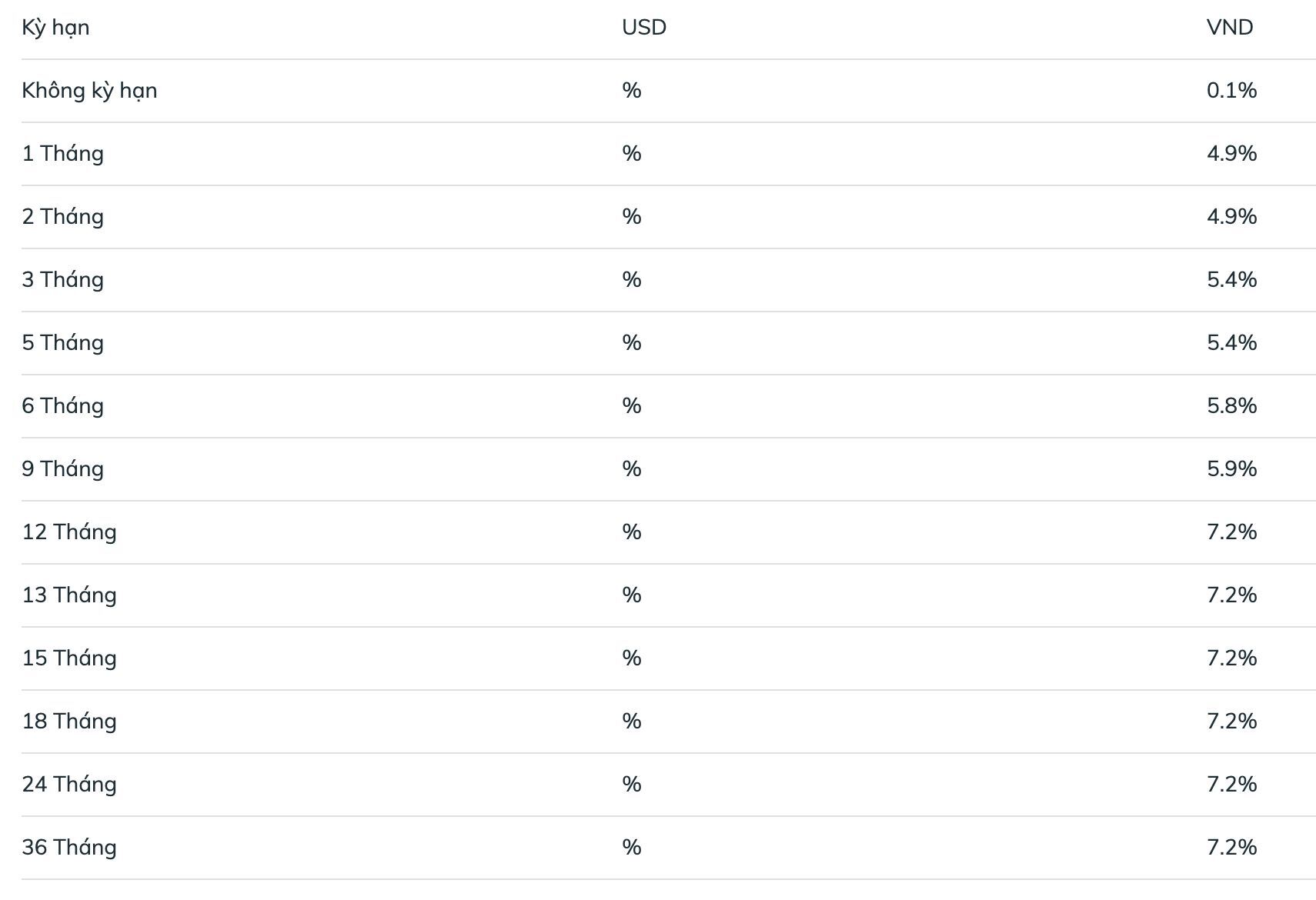This screenshot has width=1316, height=900.
Task: Click the 0.1% VND rate
Action: coord(1231,91)
